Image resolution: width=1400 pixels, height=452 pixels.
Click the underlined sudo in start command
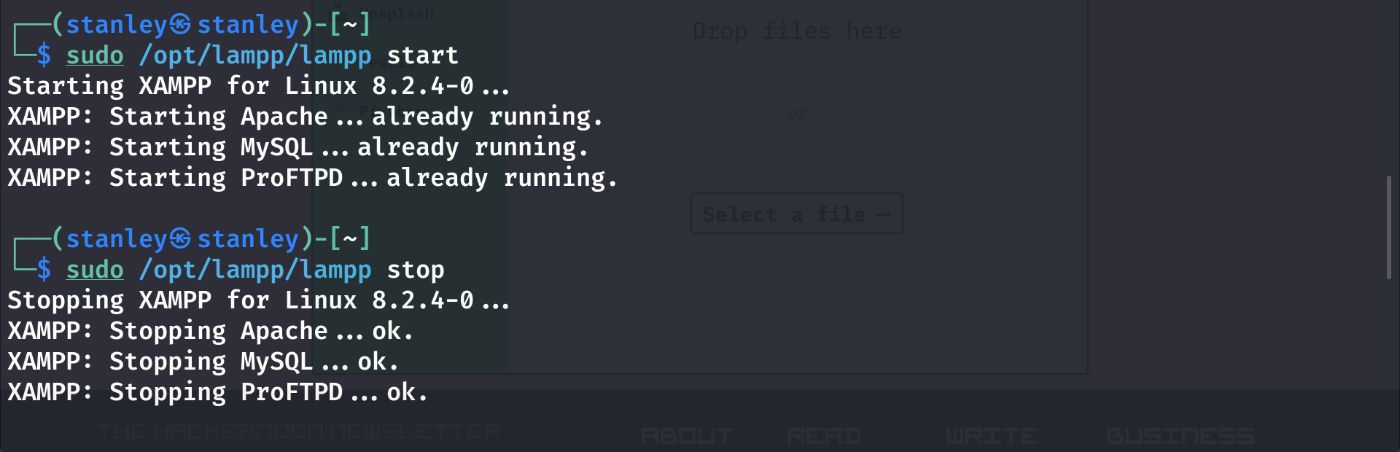pyautogui.click(x=95, y=55)
